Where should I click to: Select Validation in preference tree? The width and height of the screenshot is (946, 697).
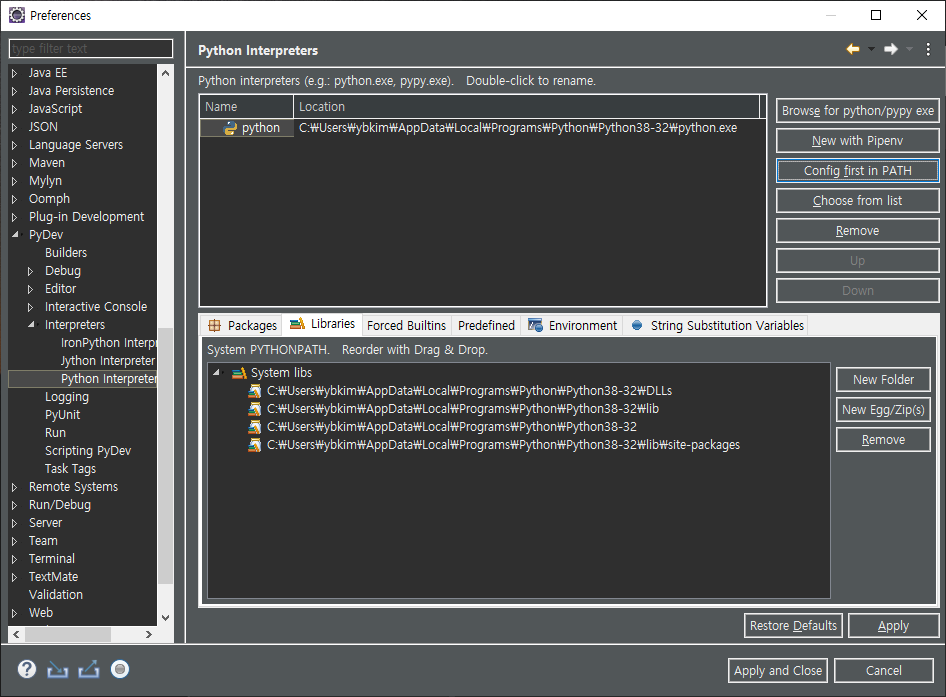pyautogui.click(x=56, y=594)
